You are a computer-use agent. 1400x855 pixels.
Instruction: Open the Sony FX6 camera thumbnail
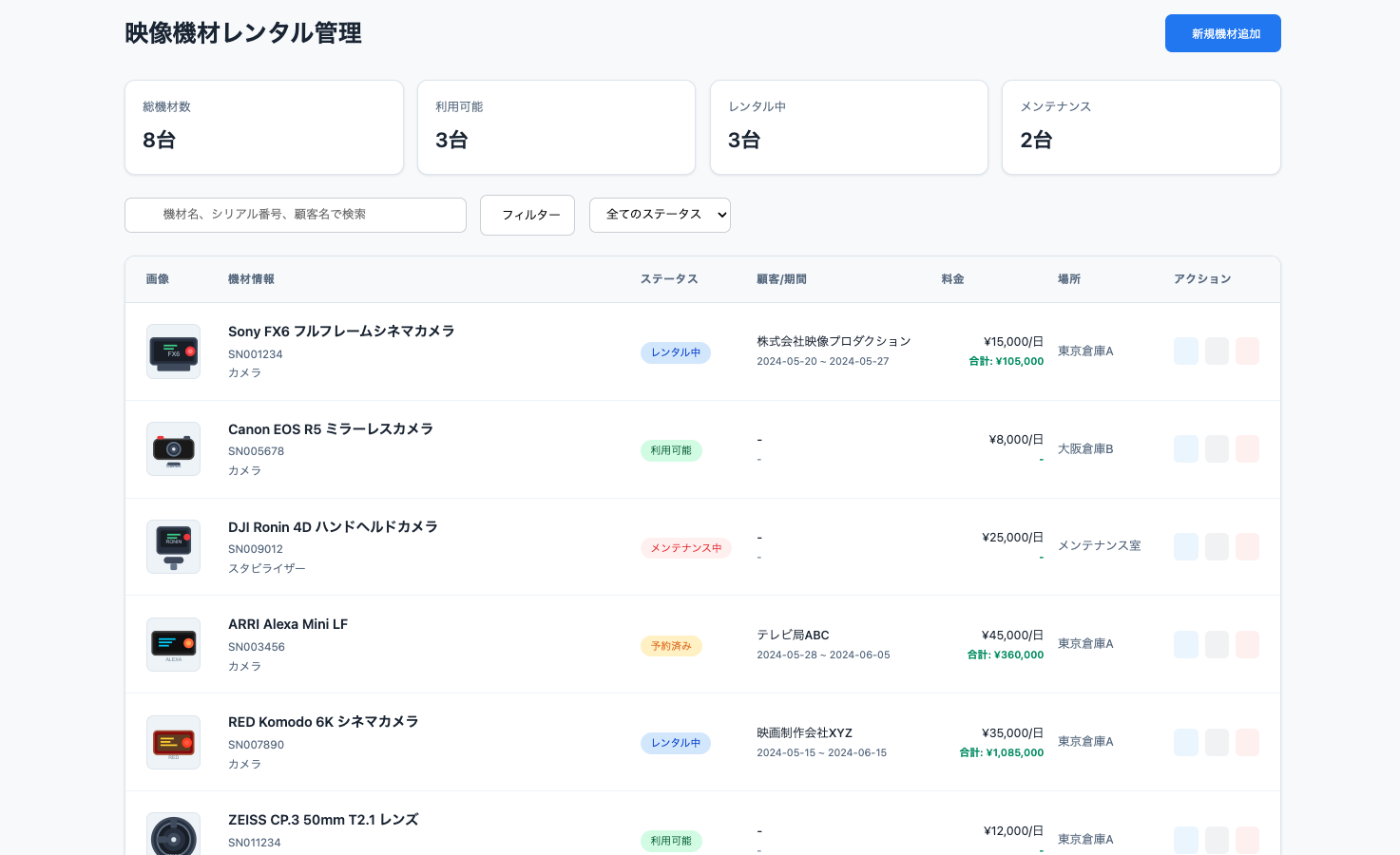pos(174,351)
